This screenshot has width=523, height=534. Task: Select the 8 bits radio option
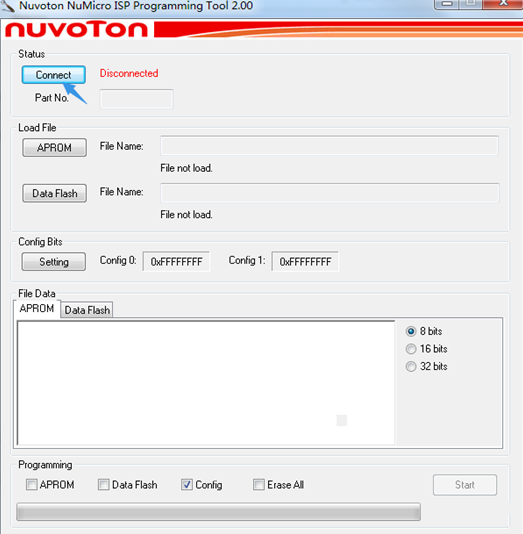pyautogui.click(x=424, y=331)
